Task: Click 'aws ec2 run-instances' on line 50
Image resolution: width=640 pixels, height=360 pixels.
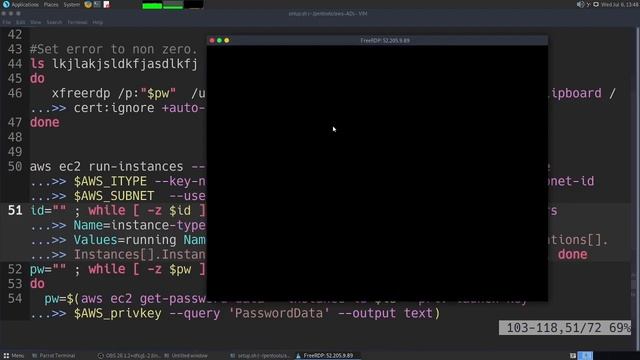Action: (x=107, y=167)
